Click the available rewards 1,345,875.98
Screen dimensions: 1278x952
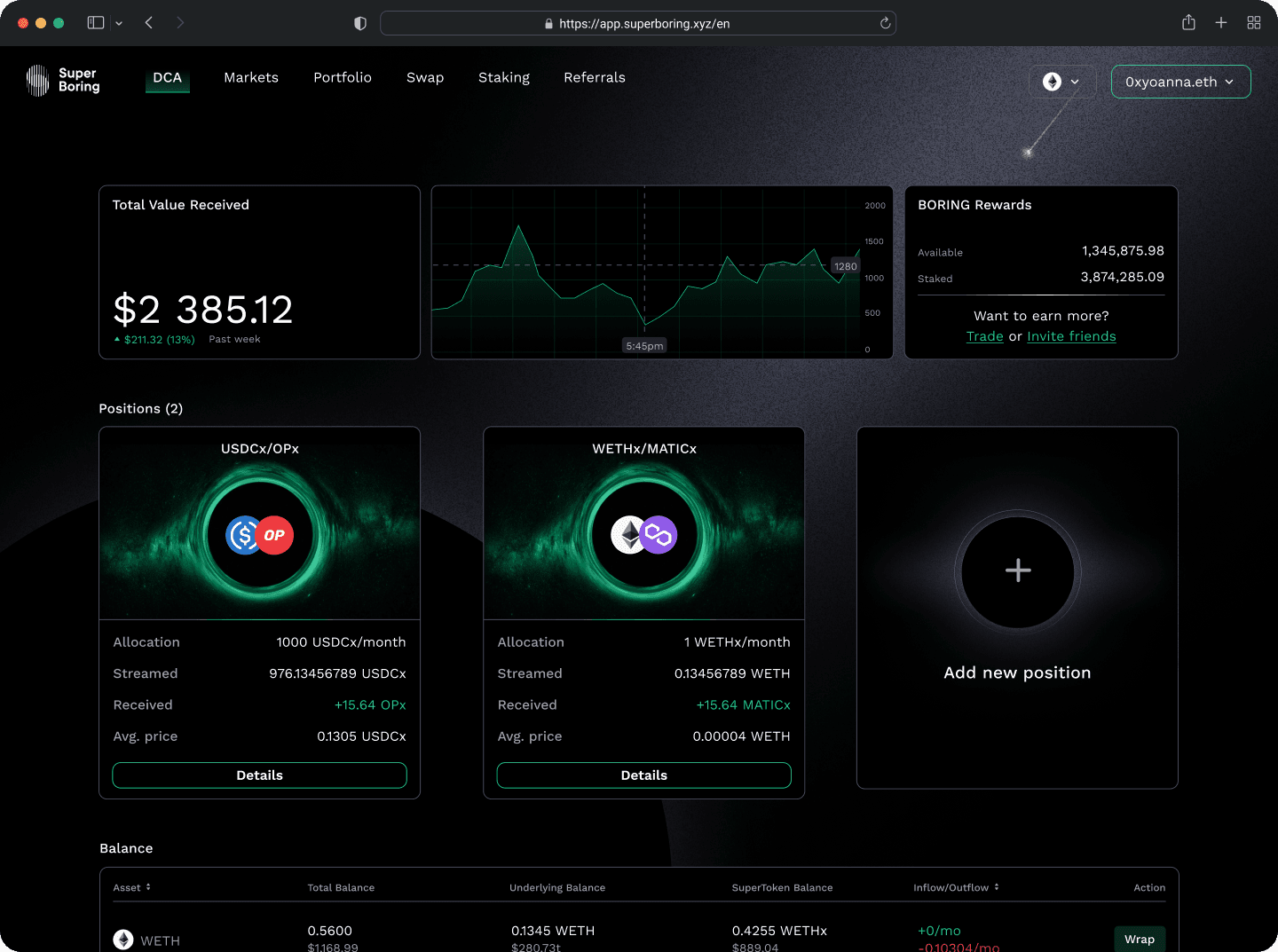pos(1123,251)
